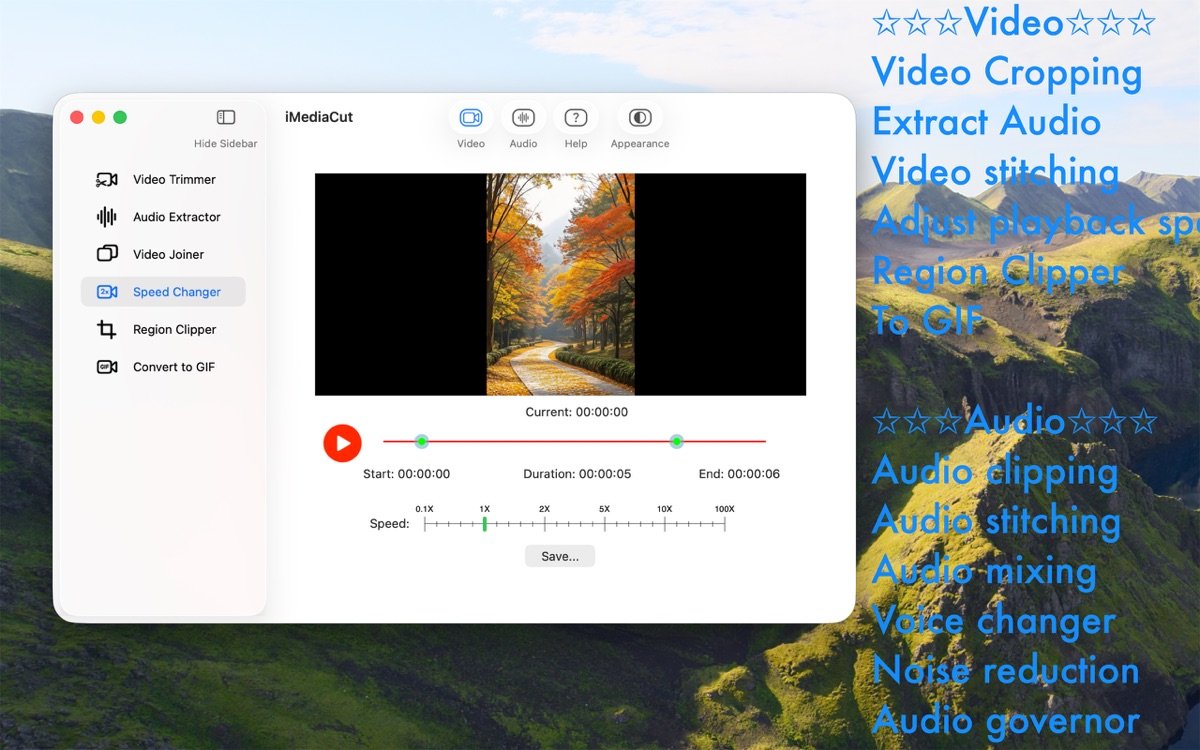Viewport: 1200px width, 750px height.
Task: Click the end trim handle on the timeline
Action: click(677, 441)
